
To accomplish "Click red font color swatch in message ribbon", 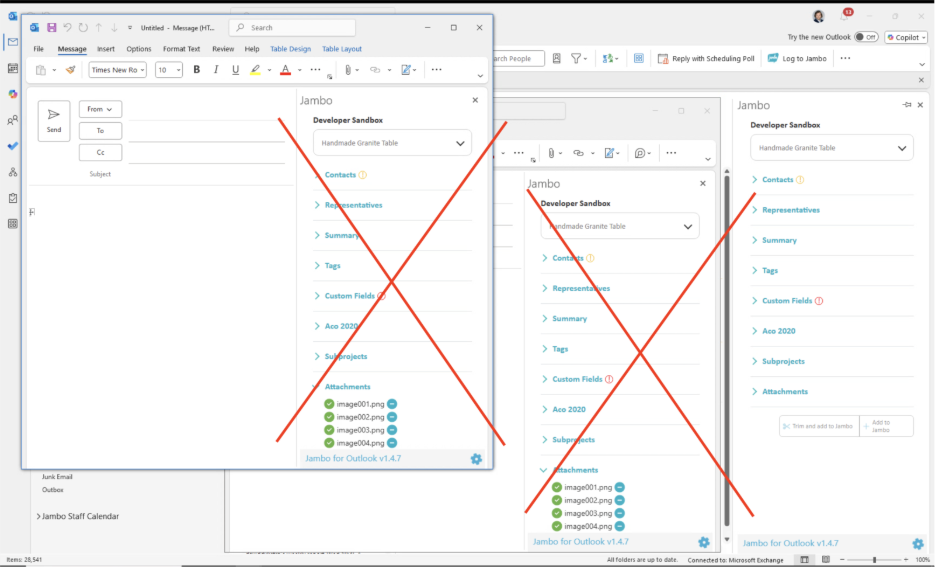I will click(285, 70).
